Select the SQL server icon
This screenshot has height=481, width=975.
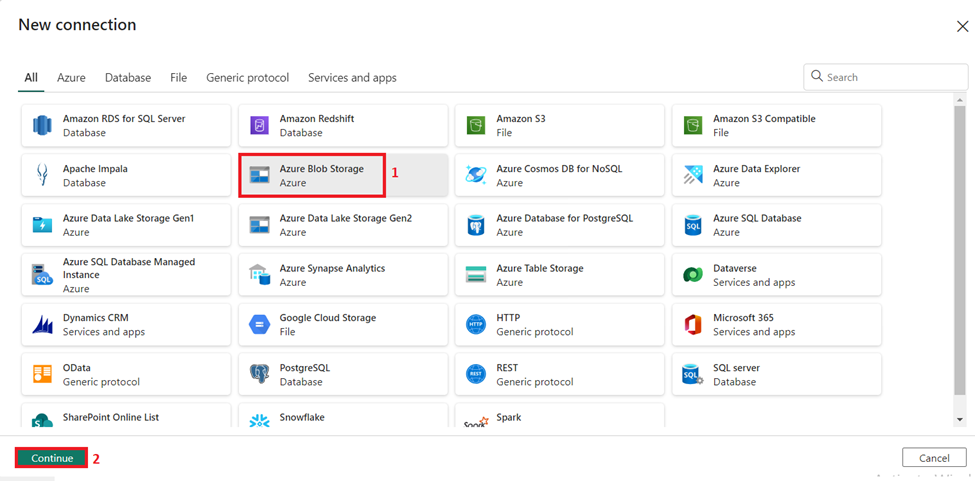coord(692,374)
